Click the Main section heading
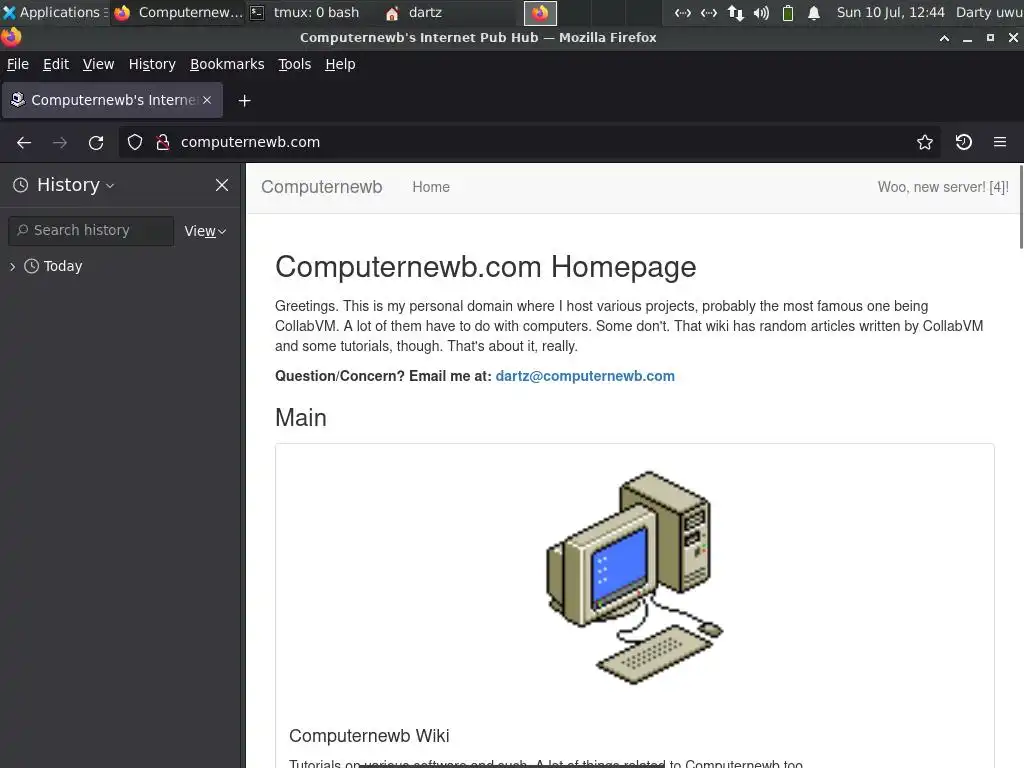This screenshot has height=768, width=1024. click(300, 418)
